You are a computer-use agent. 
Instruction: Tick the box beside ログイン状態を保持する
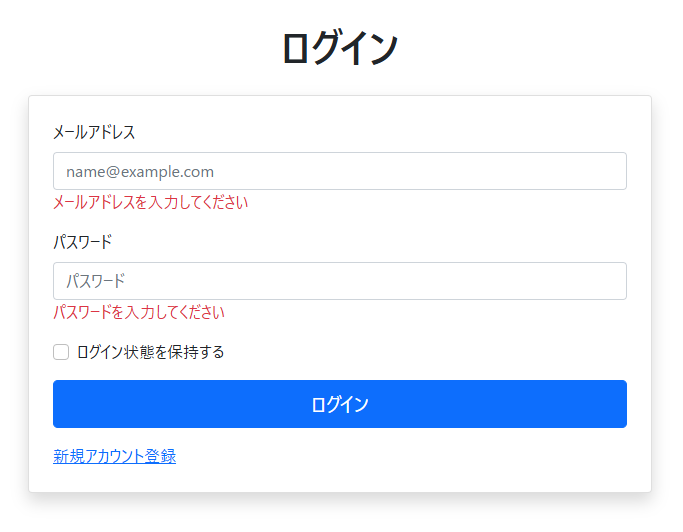coord(61,352)
